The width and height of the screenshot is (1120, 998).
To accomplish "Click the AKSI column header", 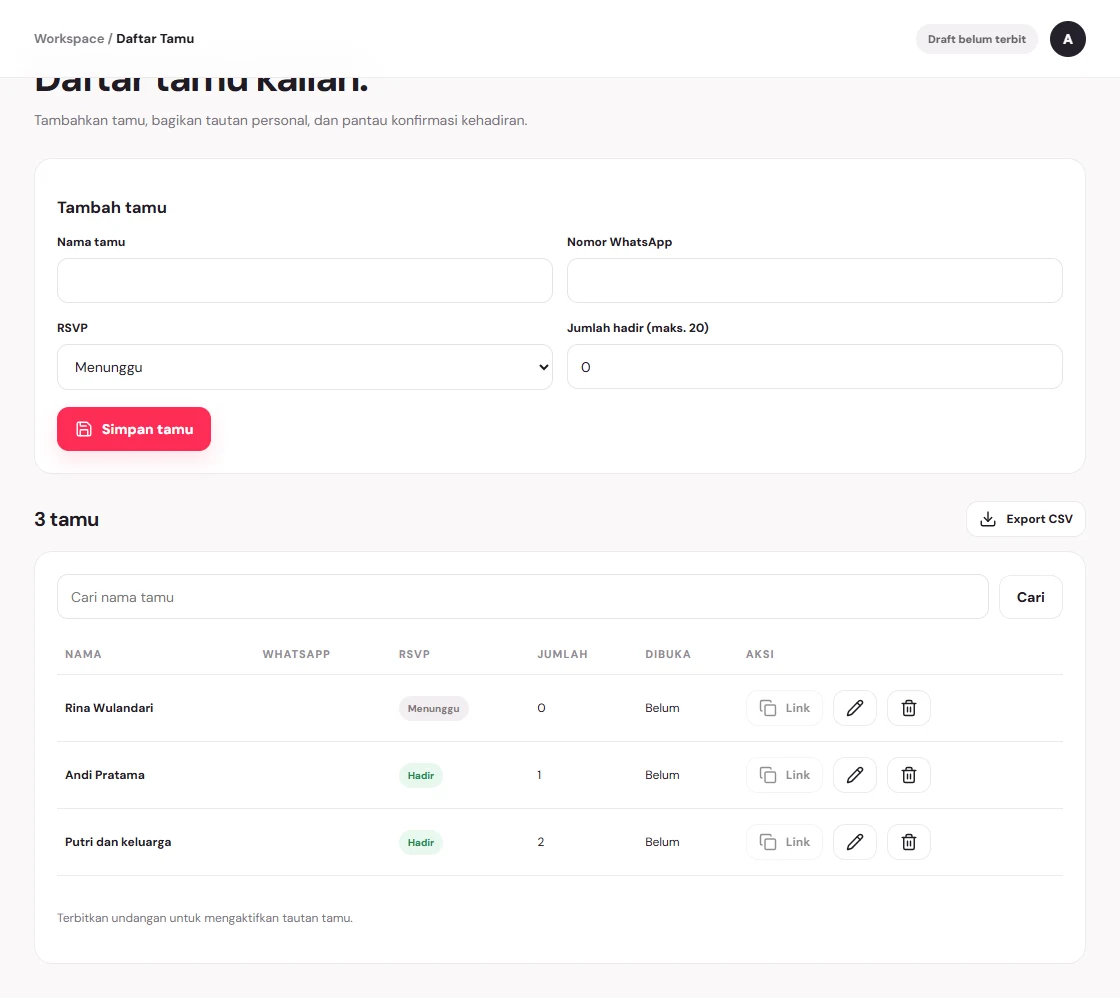I will (760, 654).
